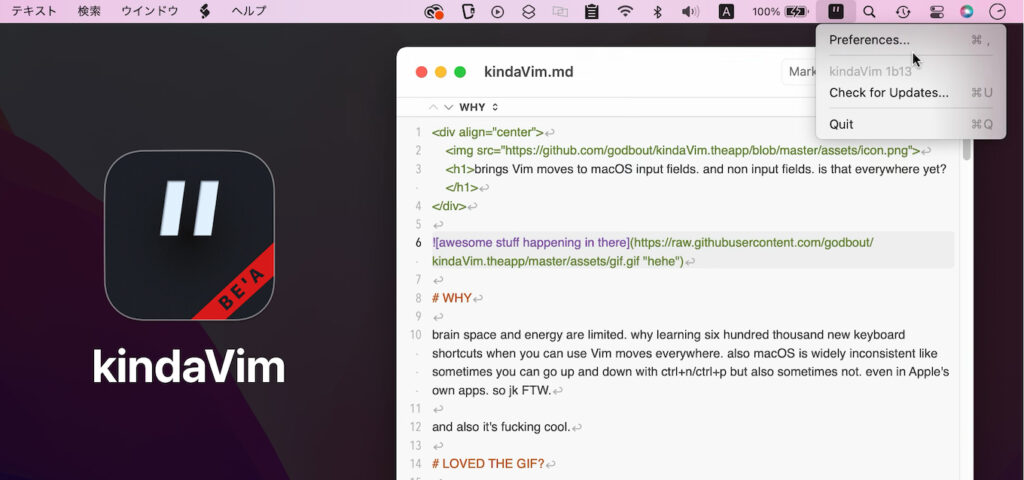Click the Bluetooth menu bar icon
This screenshot has width=1024, height=480.
(x=657, y=12)
